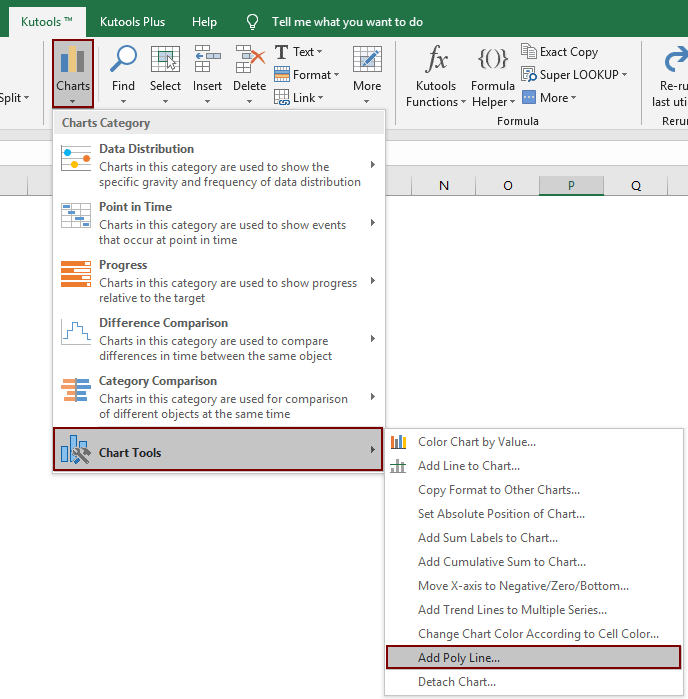Select column O header
Image resolution: width=688 pixels, height=699 pixels.
[507, 185]
